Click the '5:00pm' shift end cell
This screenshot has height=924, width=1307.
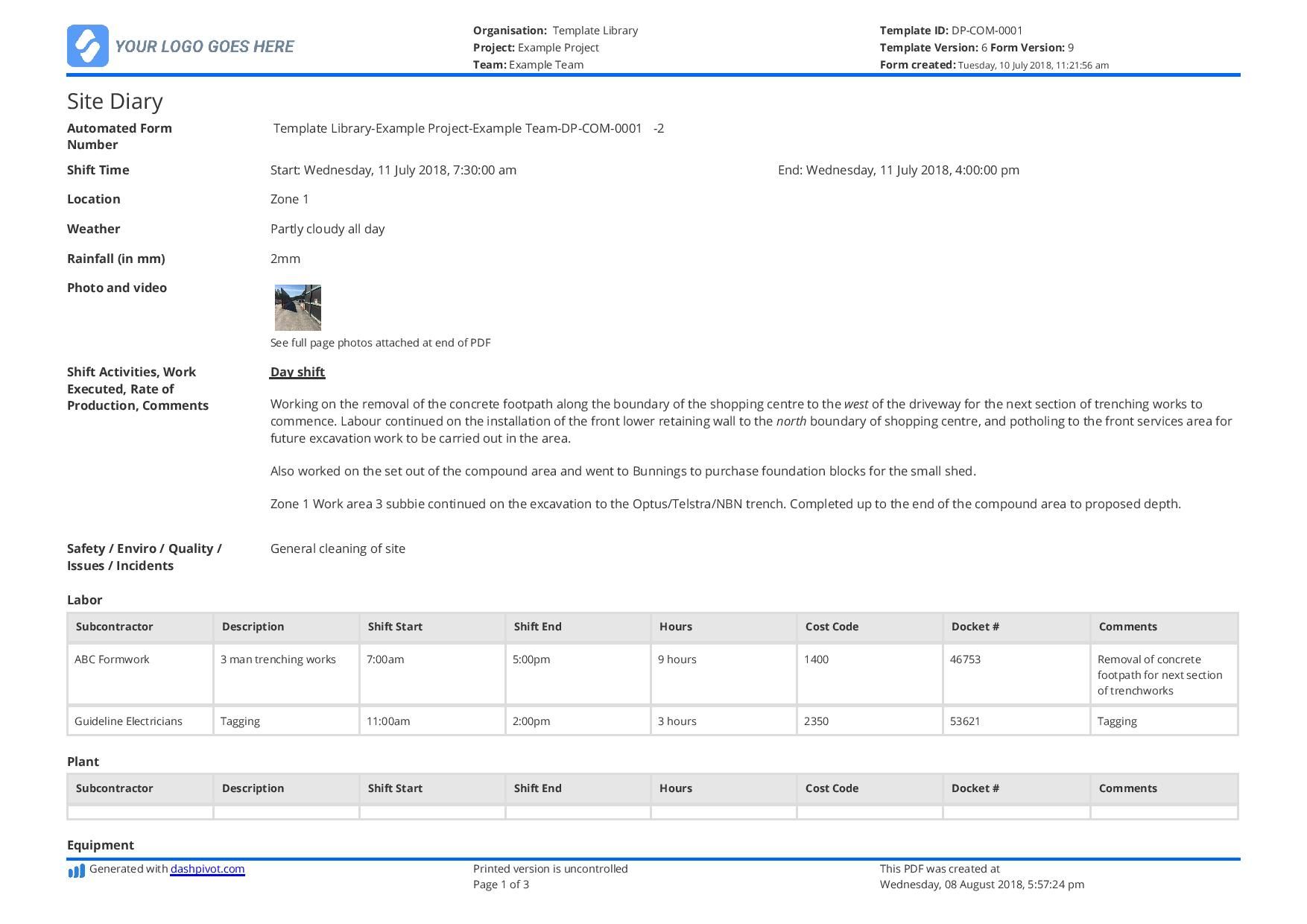578,674
